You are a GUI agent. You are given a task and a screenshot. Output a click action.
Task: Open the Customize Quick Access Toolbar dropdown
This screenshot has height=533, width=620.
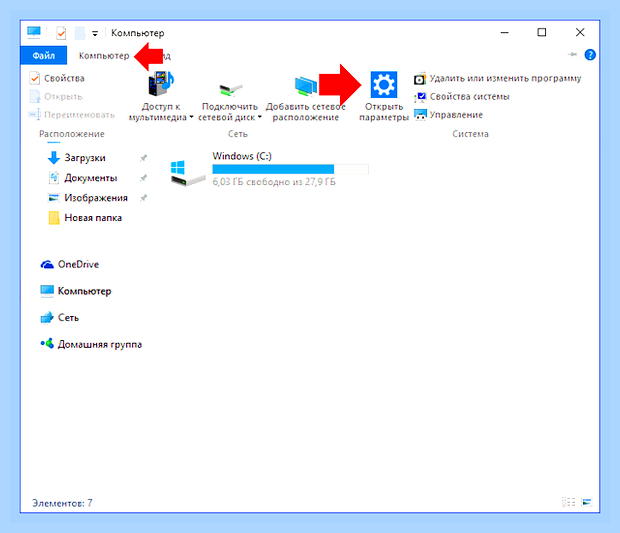point(95,34)
